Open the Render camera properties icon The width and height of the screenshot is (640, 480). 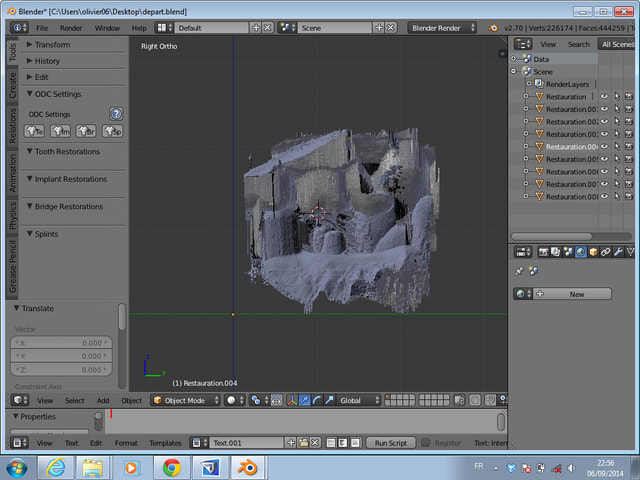(x=543, y=252)
